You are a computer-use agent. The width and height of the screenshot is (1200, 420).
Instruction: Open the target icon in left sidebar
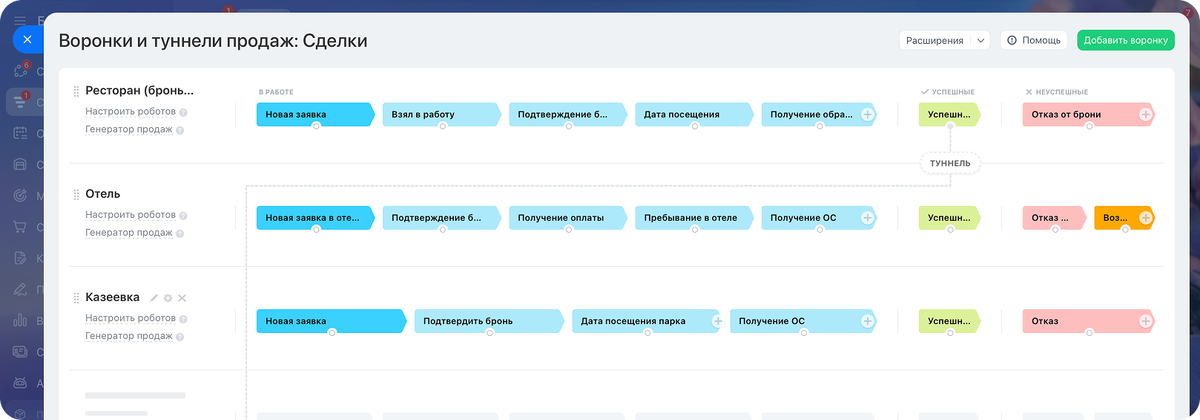[x=20, y=196]
